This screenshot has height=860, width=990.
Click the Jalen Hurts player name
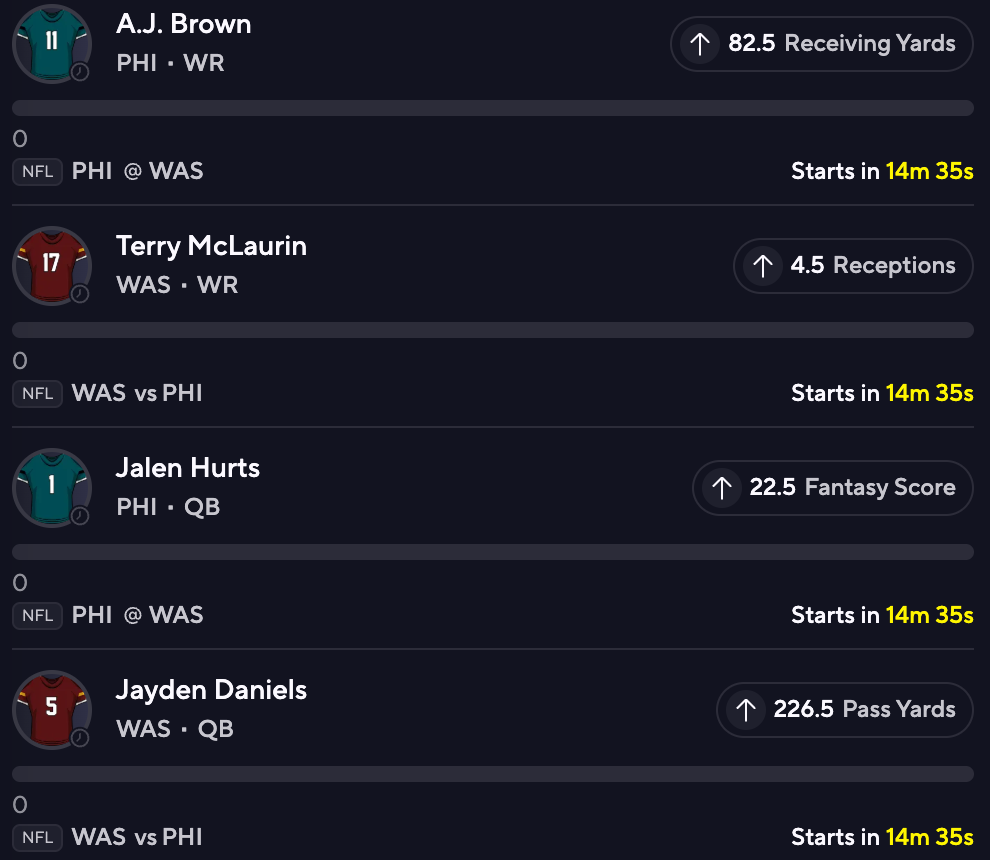[x=188, y=468]
